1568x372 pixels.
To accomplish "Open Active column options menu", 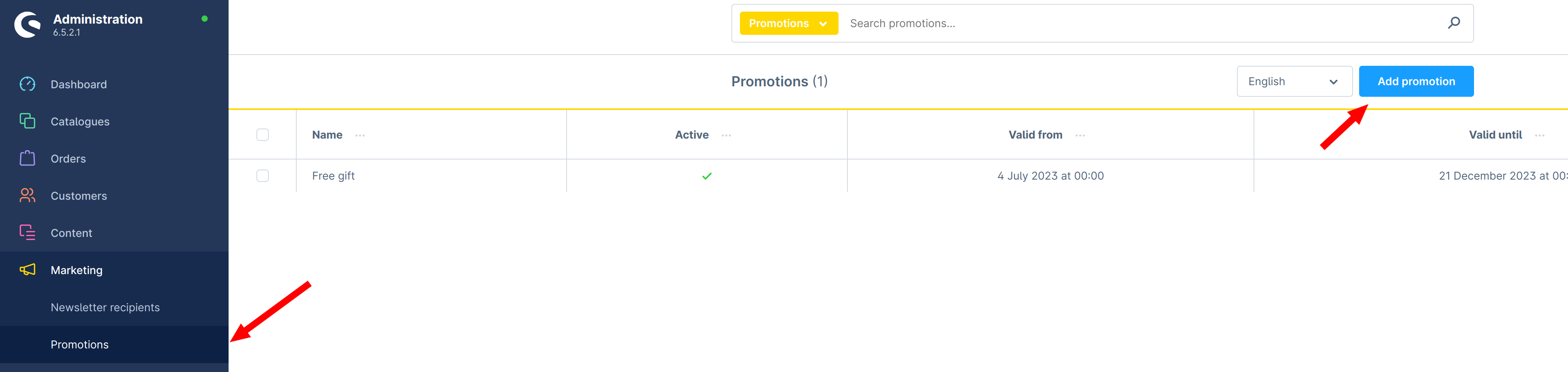I will pos(726,135).
